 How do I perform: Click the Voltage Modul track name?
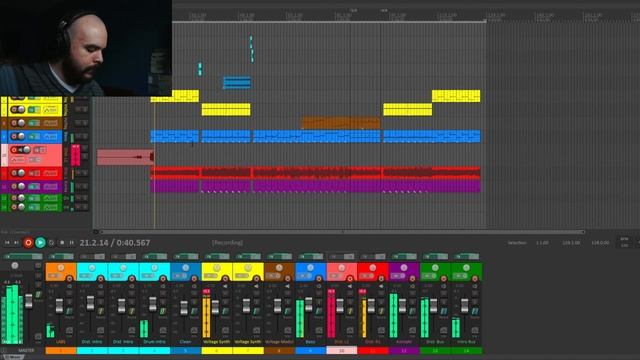click(279, 342)
